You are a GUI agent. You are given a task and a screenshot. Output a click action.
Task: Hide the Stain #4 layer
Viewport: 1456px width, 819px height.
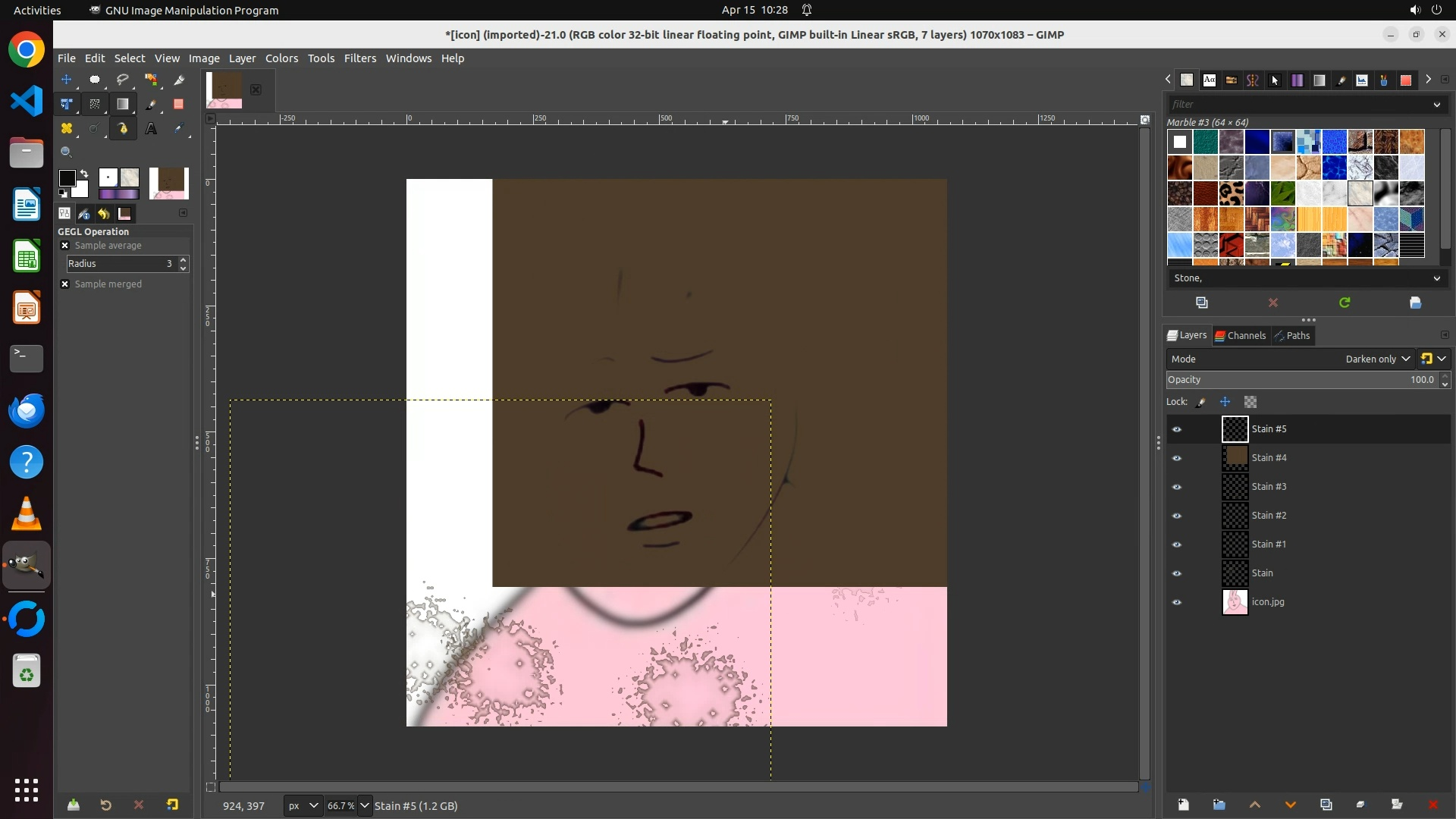coord(1177,458)
